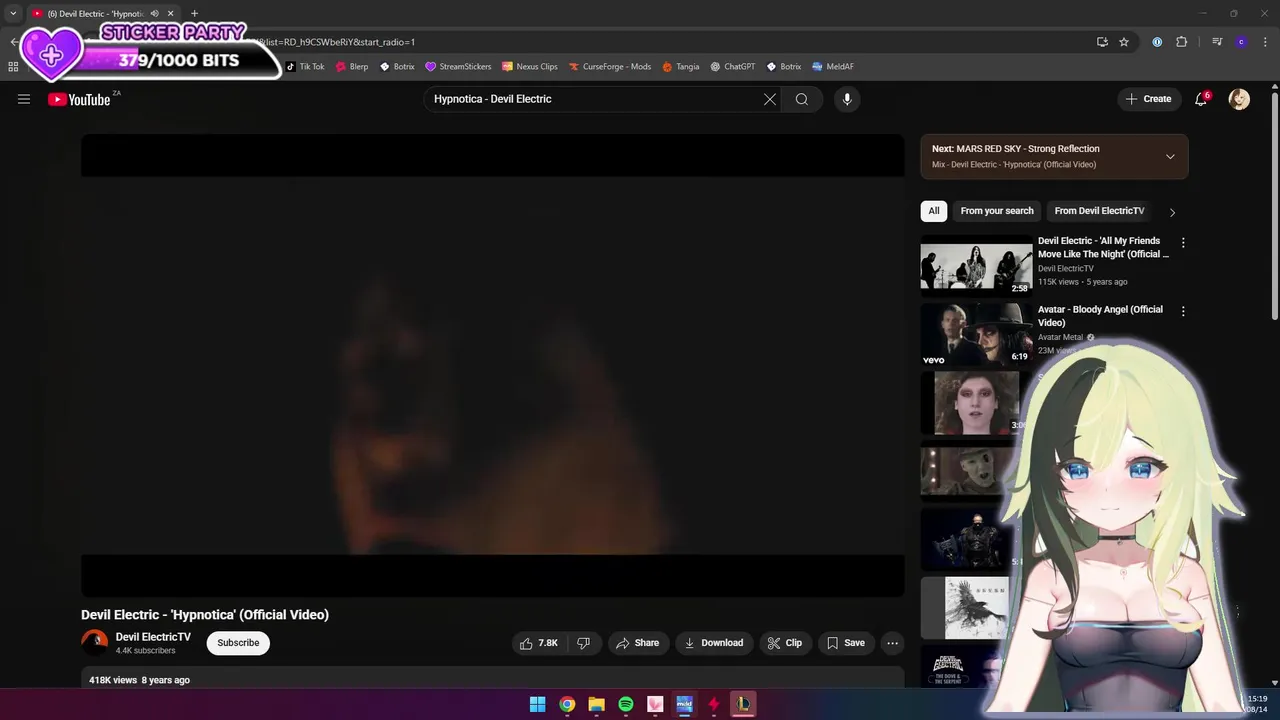This screenshot has height=720, width=1280.
Task: Open the red lightning app on taskbar
Action: coord(713,704)
